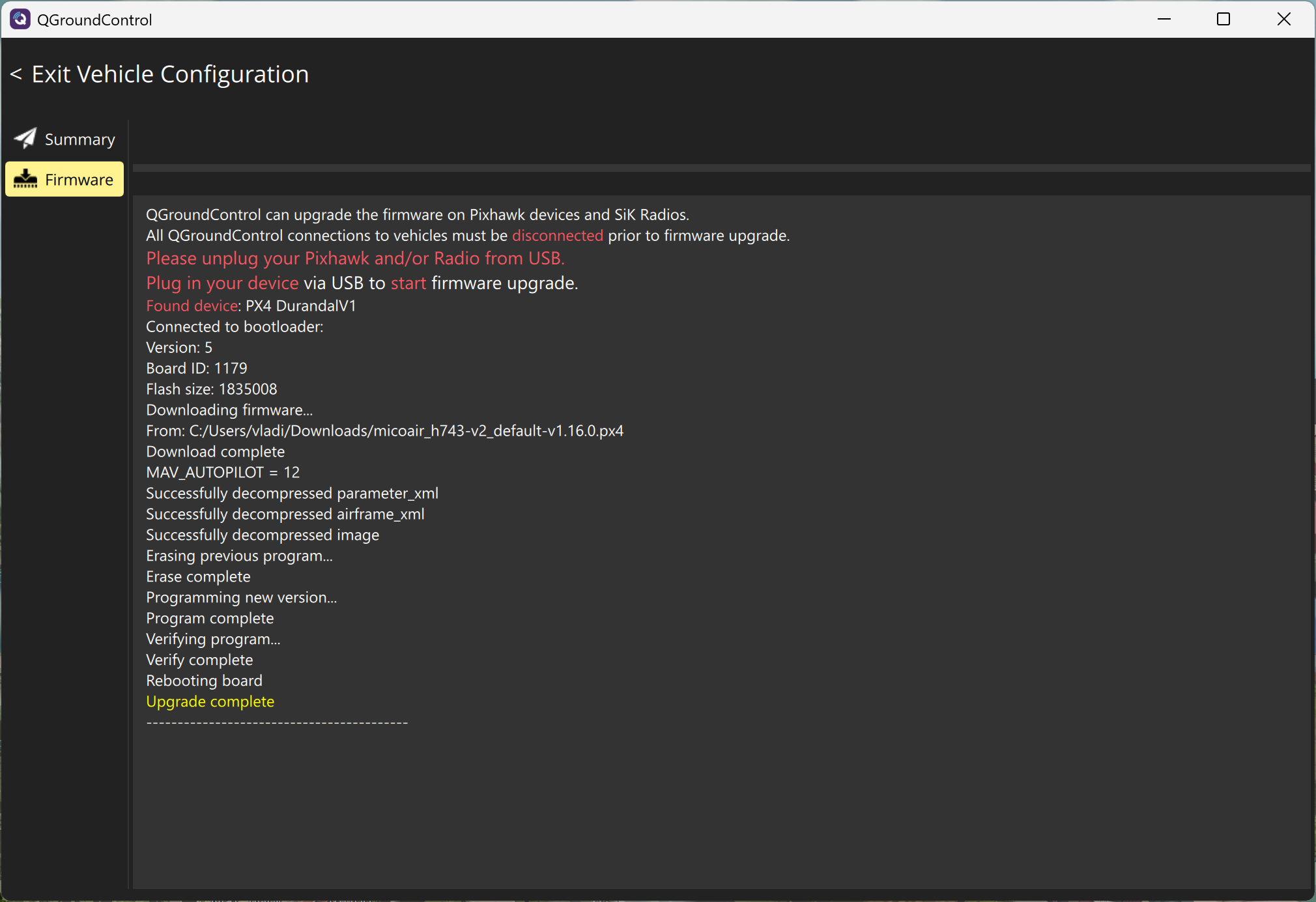Image resolution: width=1316 pixels, height=902 pixels.
Task: Click the Board ID: 1179 line
Action: [x=196, y=369]
